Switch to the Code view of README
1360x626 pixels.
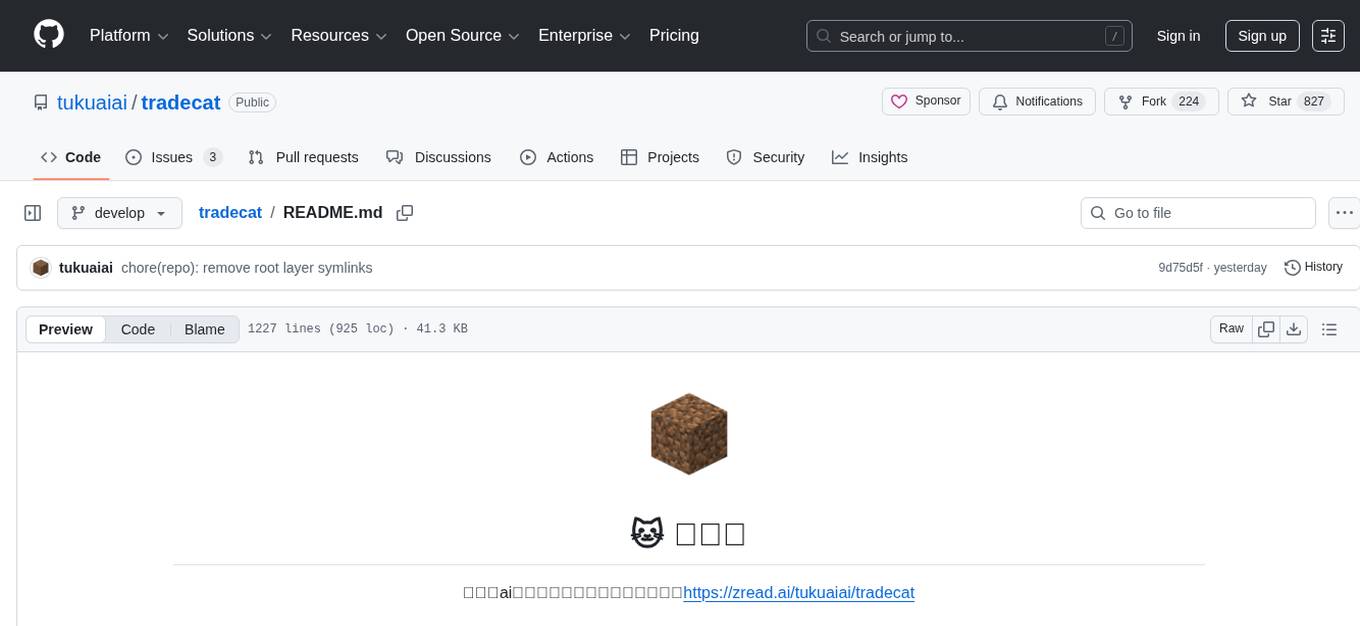(137, 329)
